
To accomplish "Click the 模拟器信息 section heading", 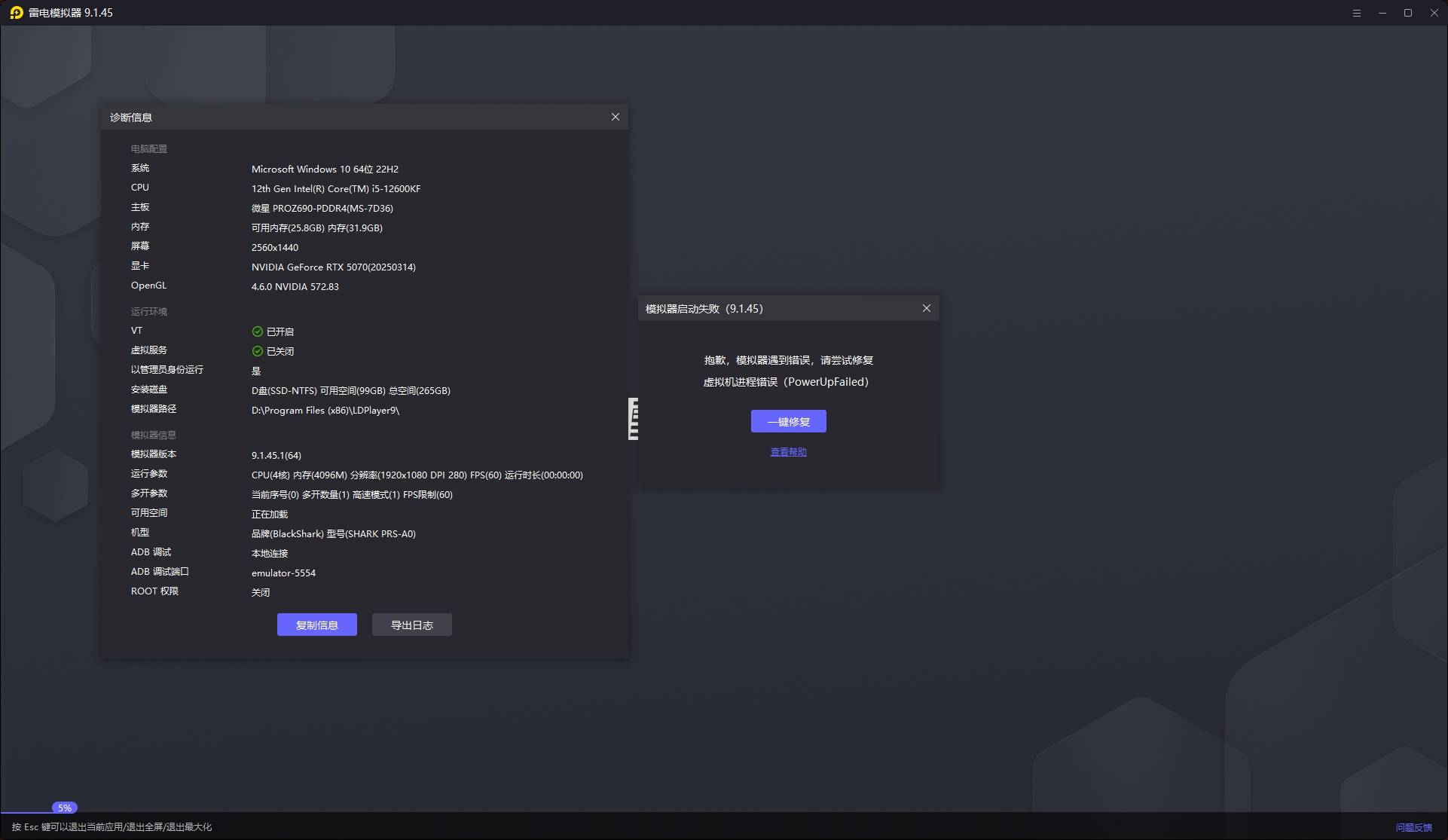I will coord(153,435).
